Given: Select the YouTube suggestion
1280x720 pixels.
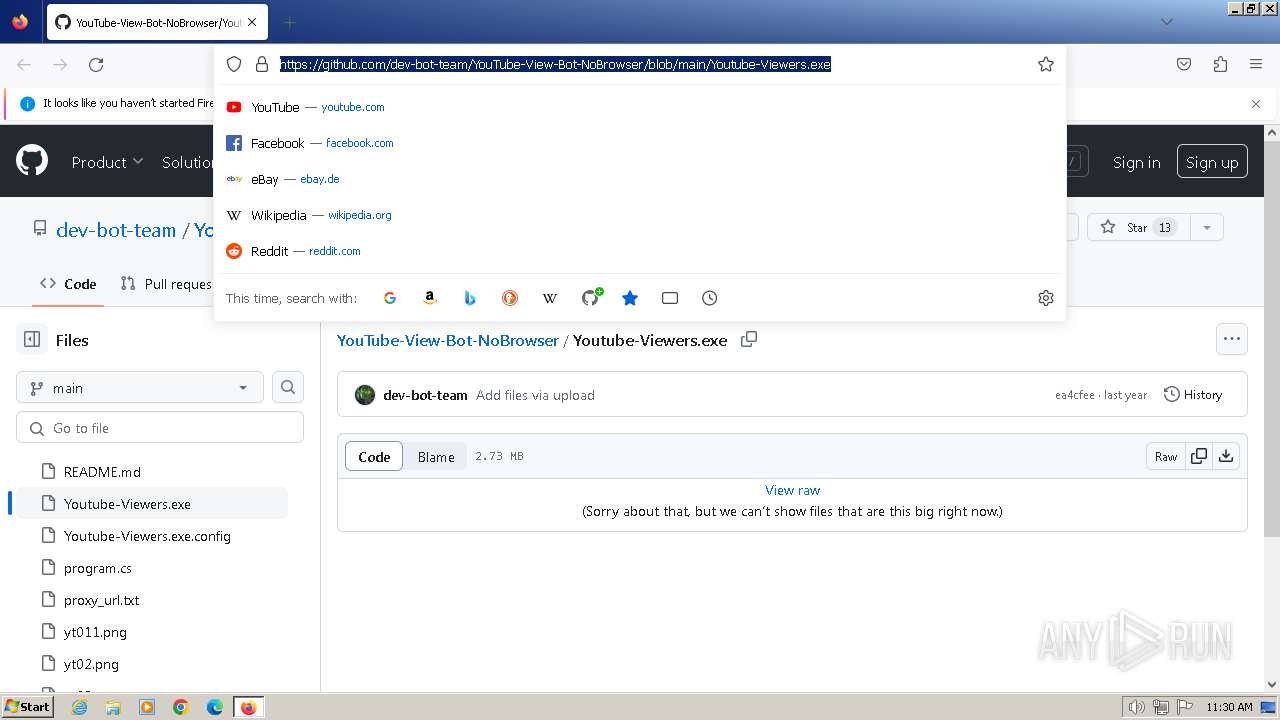Looking at the screenshot, I should coord(640,107).
